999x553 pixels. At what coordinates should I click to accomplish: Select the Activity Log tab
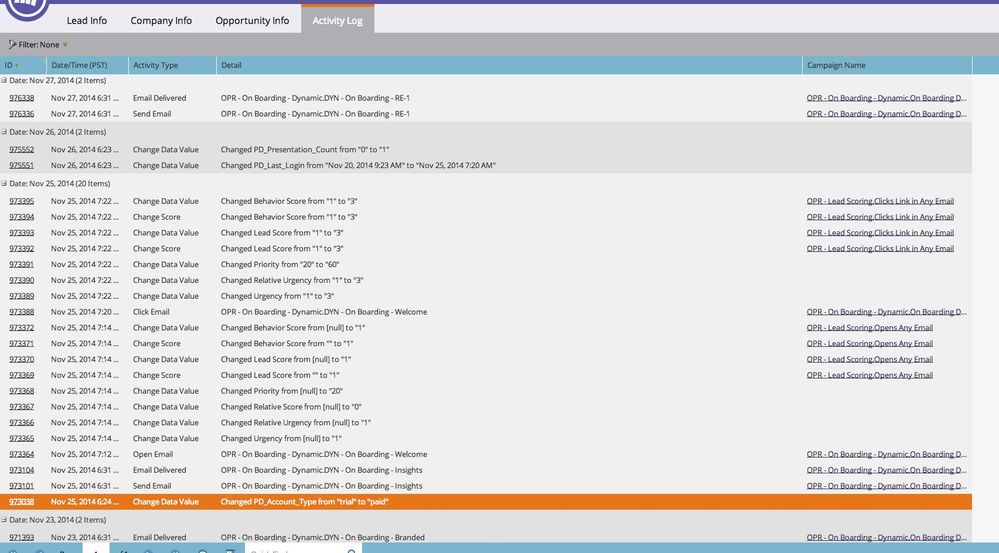[x=338, y=20]
